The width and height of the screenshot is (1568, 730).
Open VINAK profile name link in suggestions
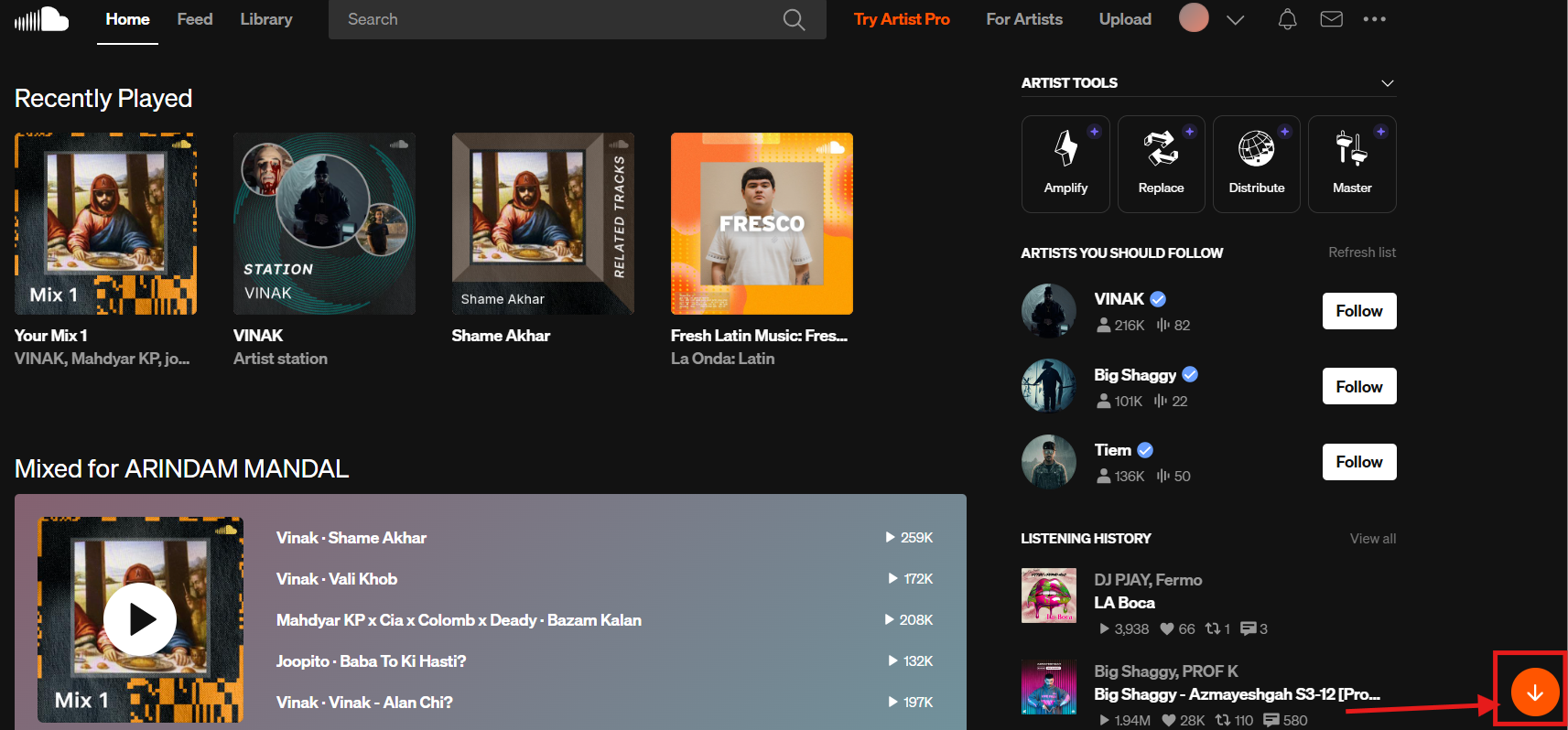click(1119, 299)
